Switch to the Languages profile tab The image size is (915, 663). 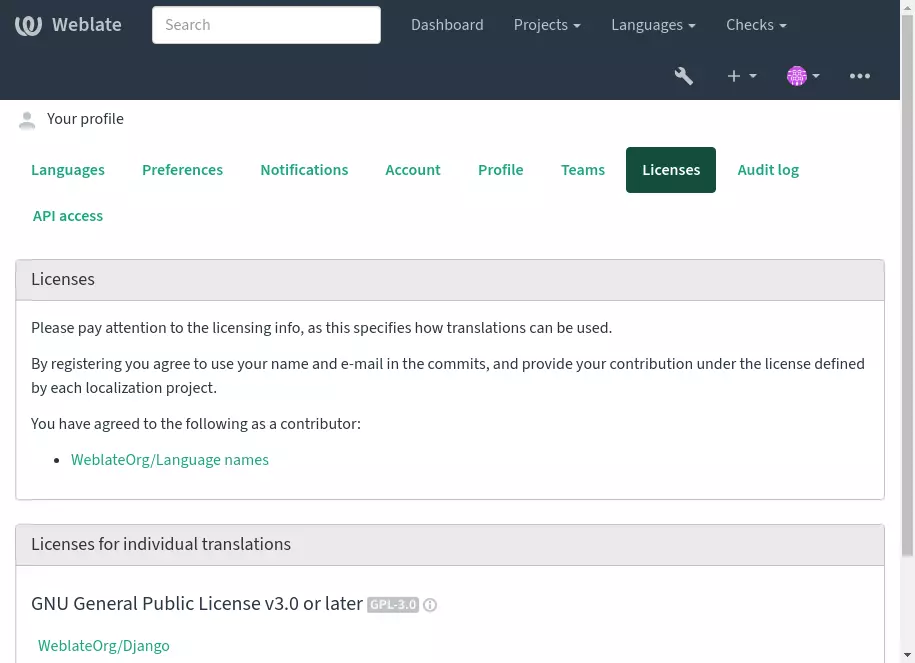pyautogui.click(x=68, y=170)
